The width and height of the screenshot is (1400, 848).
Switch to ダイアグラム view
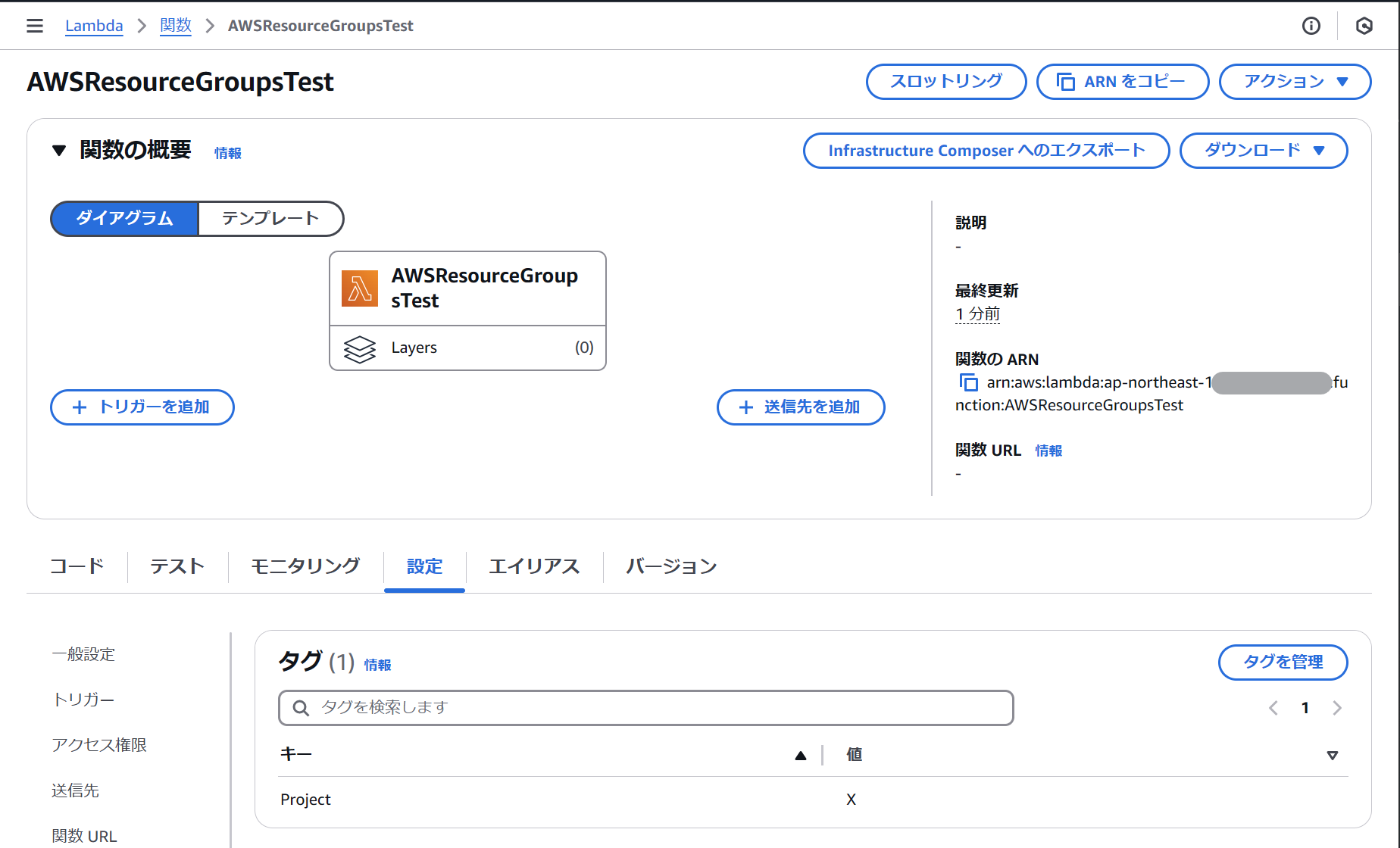tap(125, 219)
